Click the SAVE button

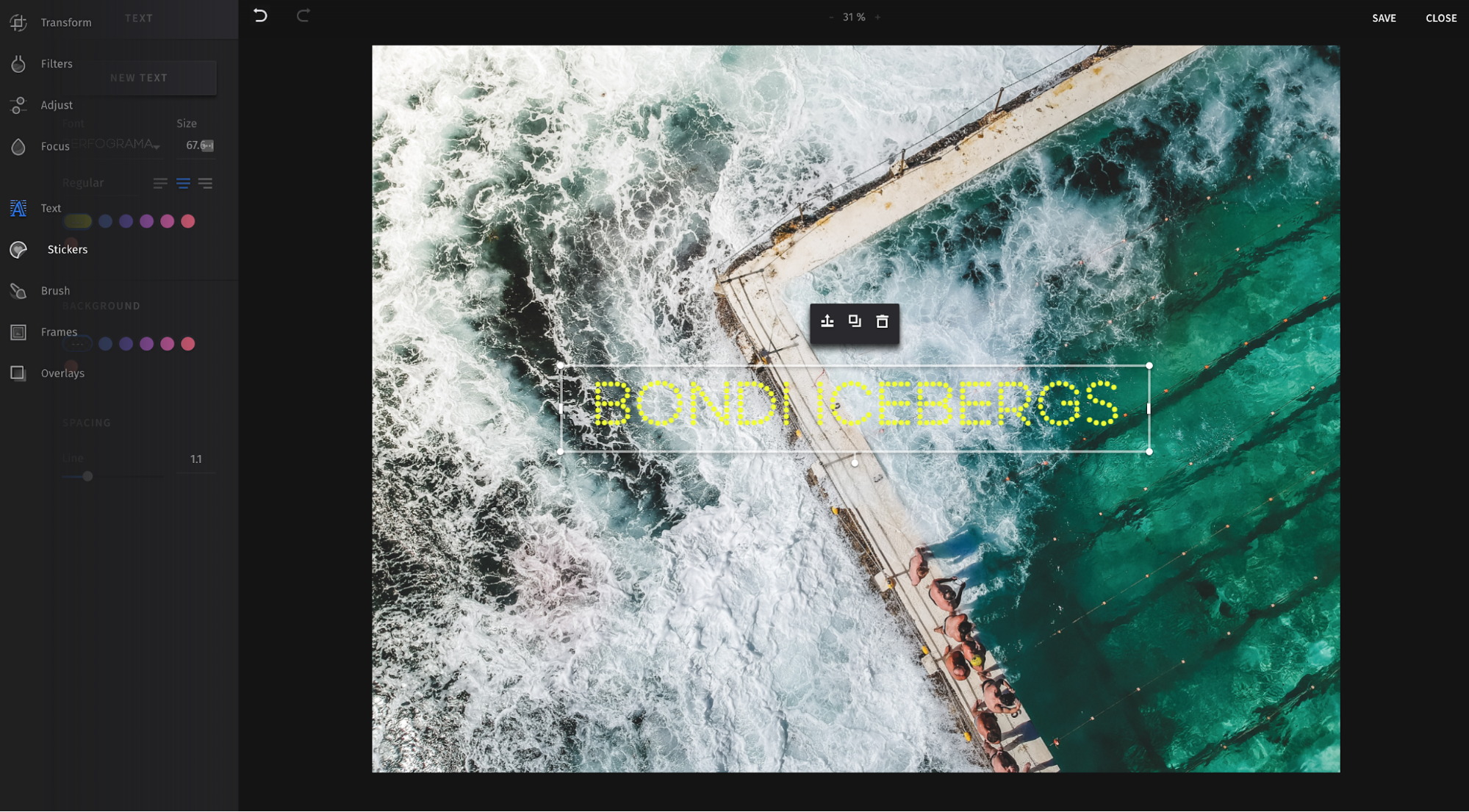[x=1384, y=17]
